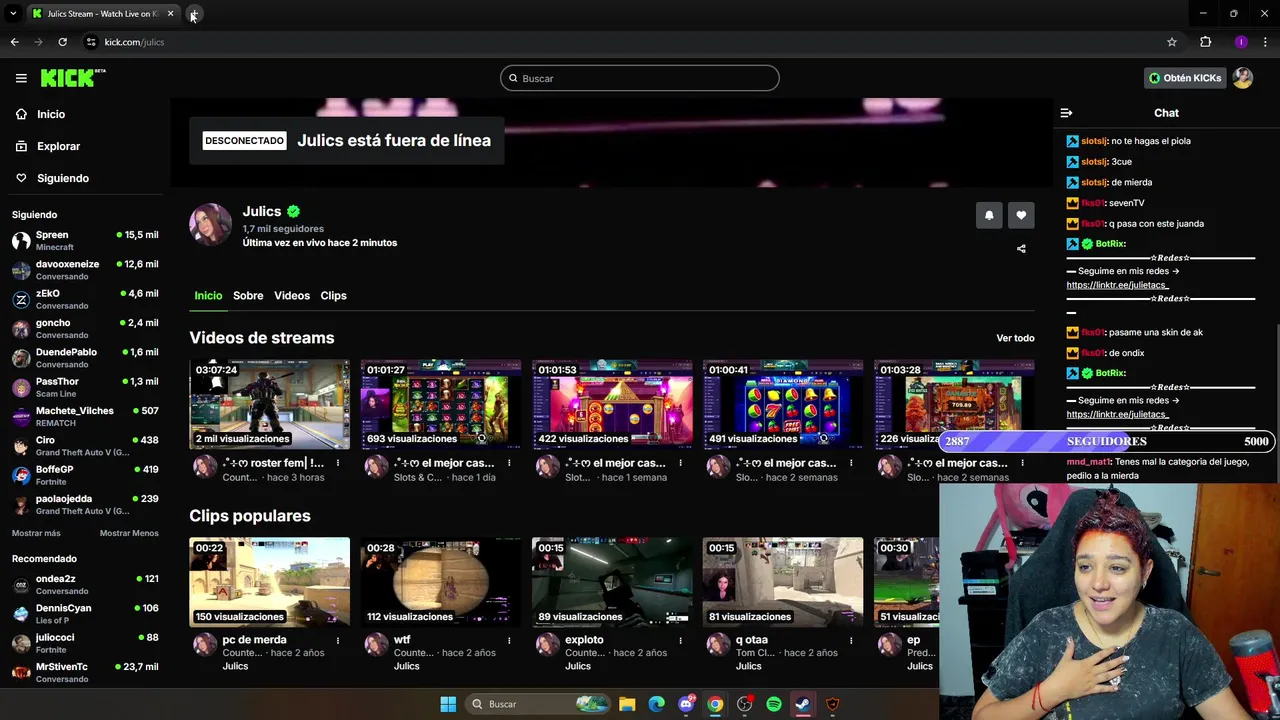Open the user profile avatar menu
Screen dimensions: 1280x720
(x=1243, y=78)
